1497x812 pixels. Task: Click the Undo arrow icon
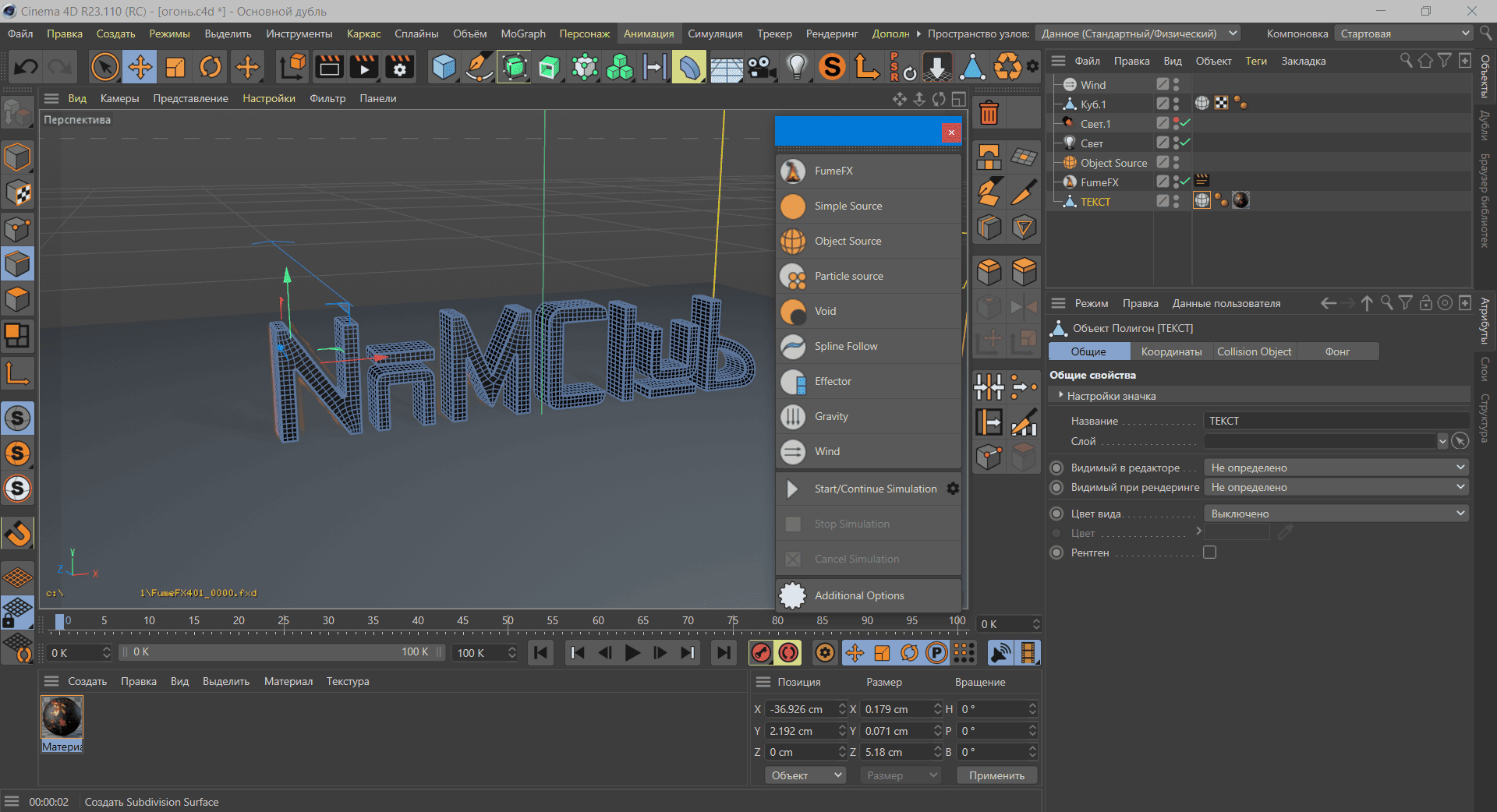26,67
